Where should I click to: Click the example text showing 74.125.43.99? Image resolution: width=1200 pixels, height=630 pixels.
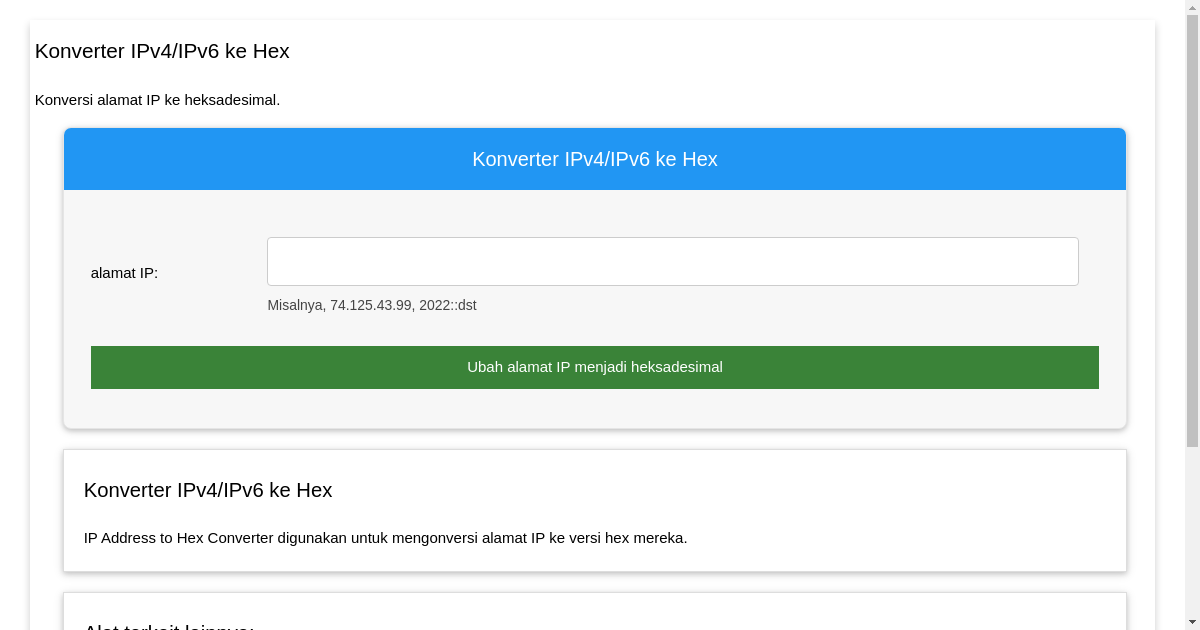(372, 305)
